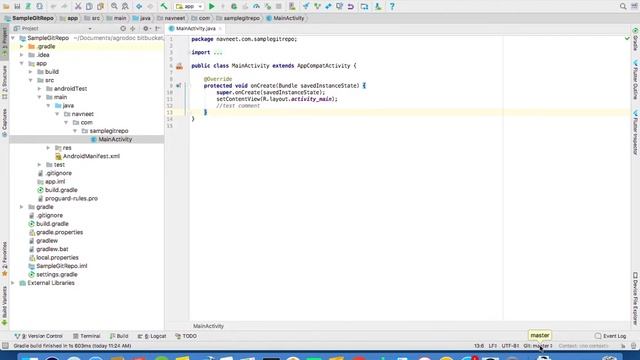640x360 pixels.
Task: Expand the res folder
Action: [x=48, y=148]
